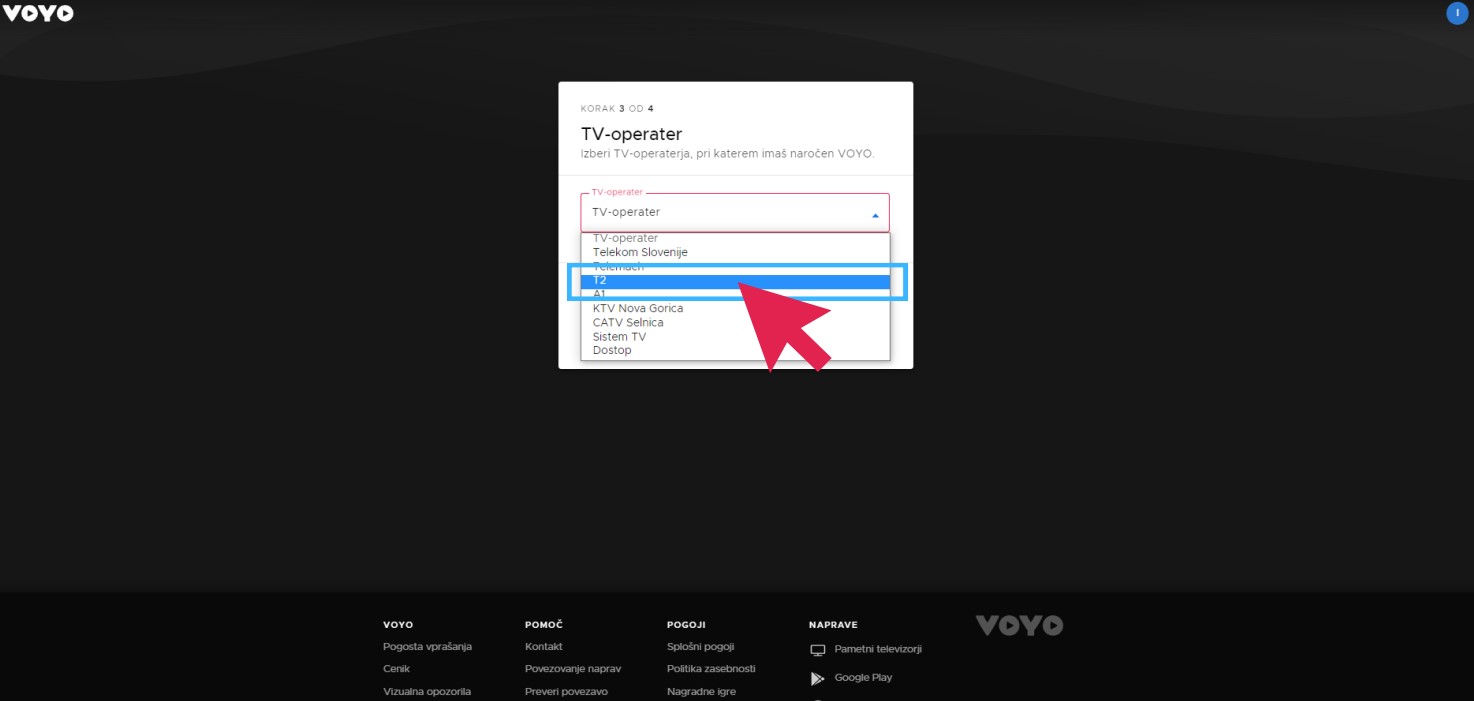
Task: Click the Pametni televizorji TV icon
Action: coord(817,650)
